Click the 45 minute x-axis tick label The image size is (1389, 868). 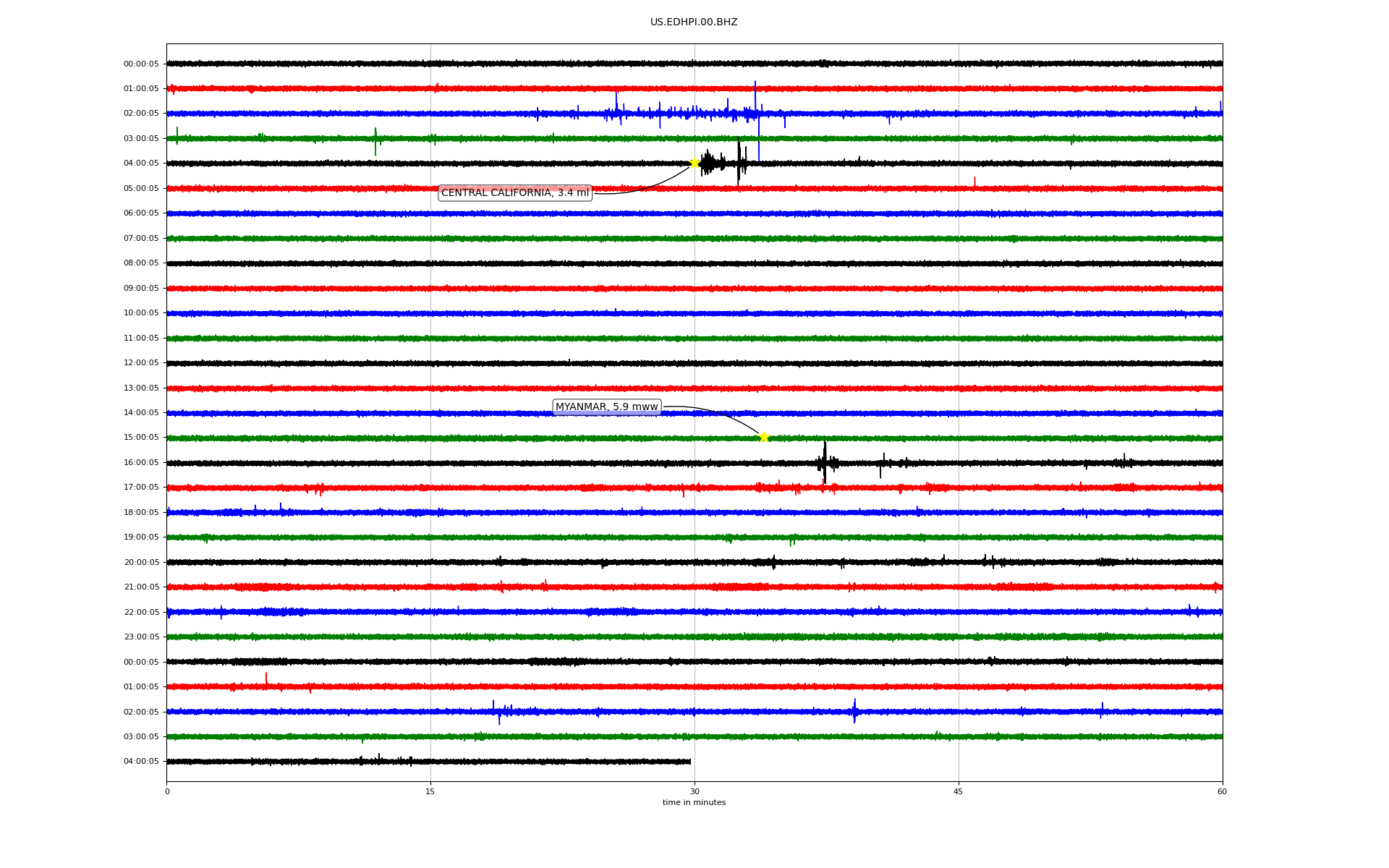(x=959, y=791)
